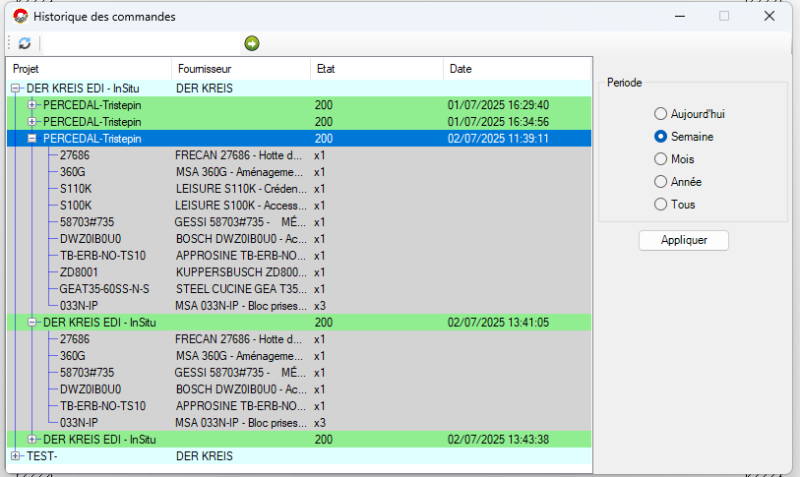The image size is (800, 477).
Task: Click the Etat column header
Action: point(376,69)
